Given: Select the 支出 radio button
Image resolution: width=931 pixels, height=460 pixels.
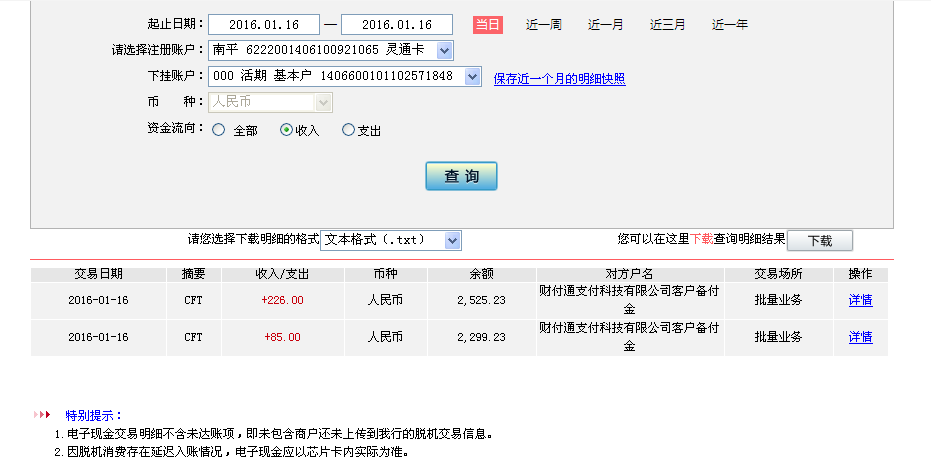Looking at the screenshot, I should pyautogui.click(x=348, y=130).
